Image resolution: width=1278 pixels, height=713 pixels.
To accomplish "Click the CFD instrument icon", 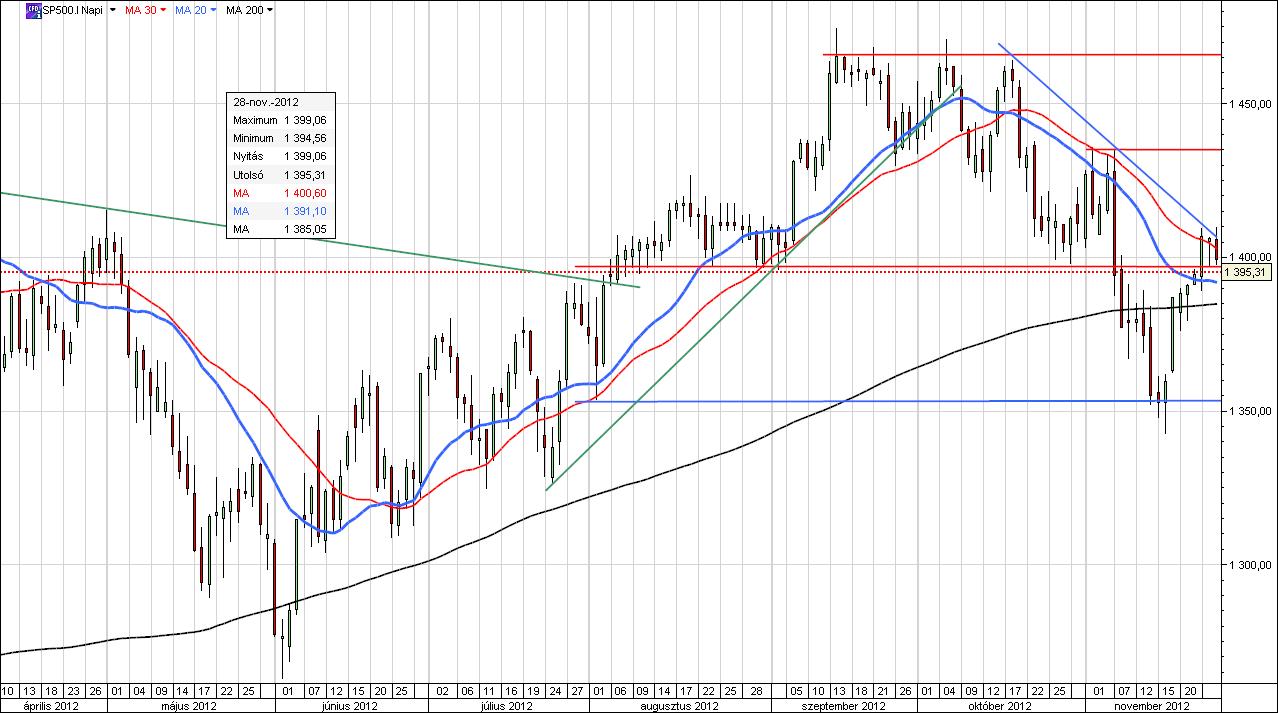I will click(34, 9).
